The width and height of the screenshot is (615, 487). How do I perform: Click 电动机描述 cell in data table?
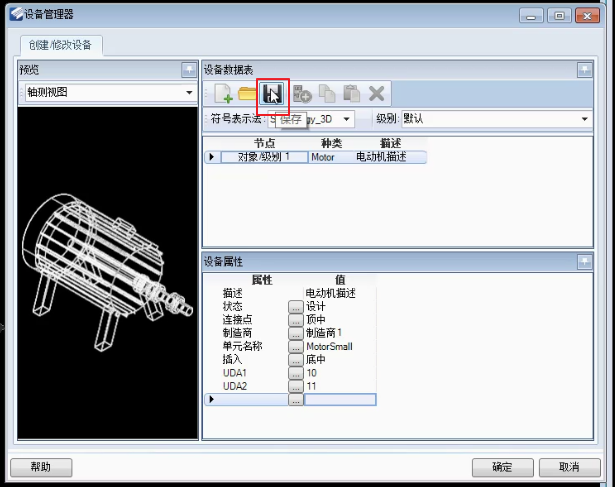coord(381,157)
